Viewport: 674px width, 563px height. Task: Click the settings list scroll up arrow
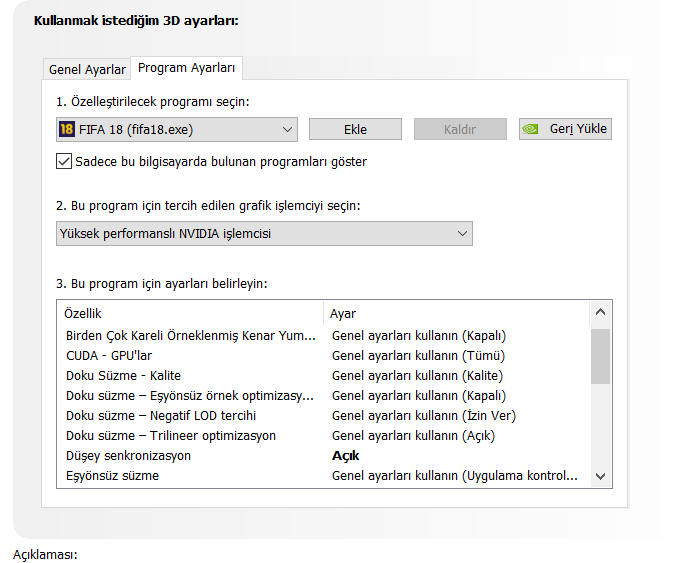[x=600, y=313]
